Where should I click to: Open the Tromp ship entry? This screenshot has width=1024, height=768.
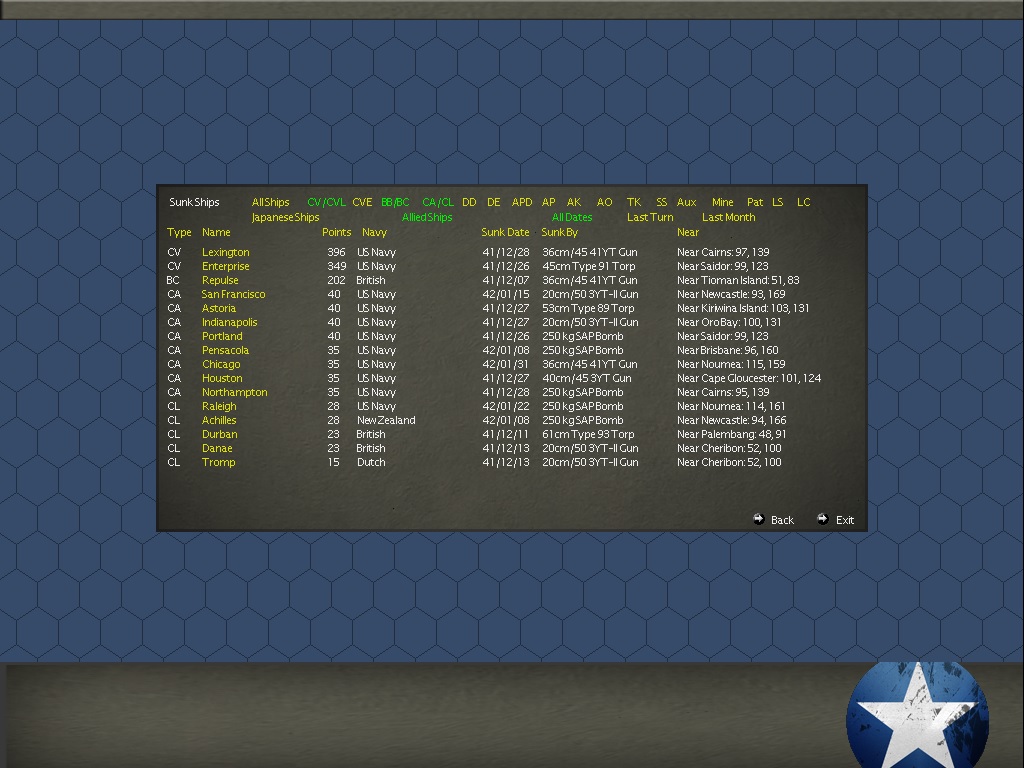pyautogui.click(x=218, y=462)
